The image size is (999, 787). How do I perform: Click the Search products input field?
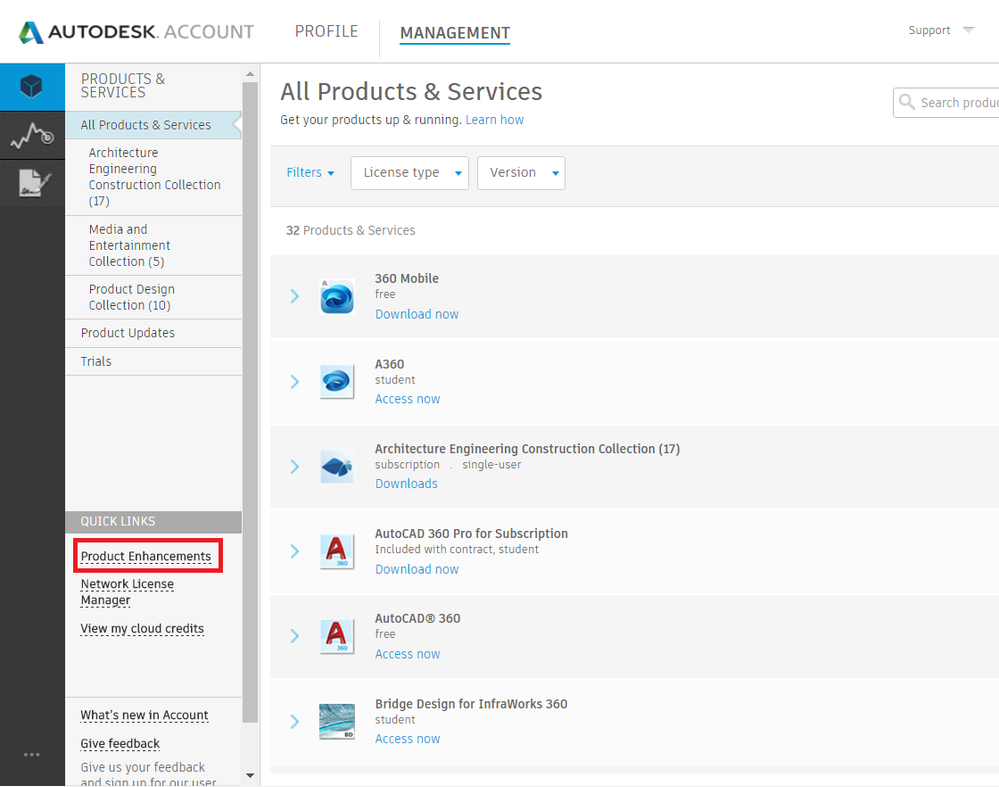(x=946, y=103)
